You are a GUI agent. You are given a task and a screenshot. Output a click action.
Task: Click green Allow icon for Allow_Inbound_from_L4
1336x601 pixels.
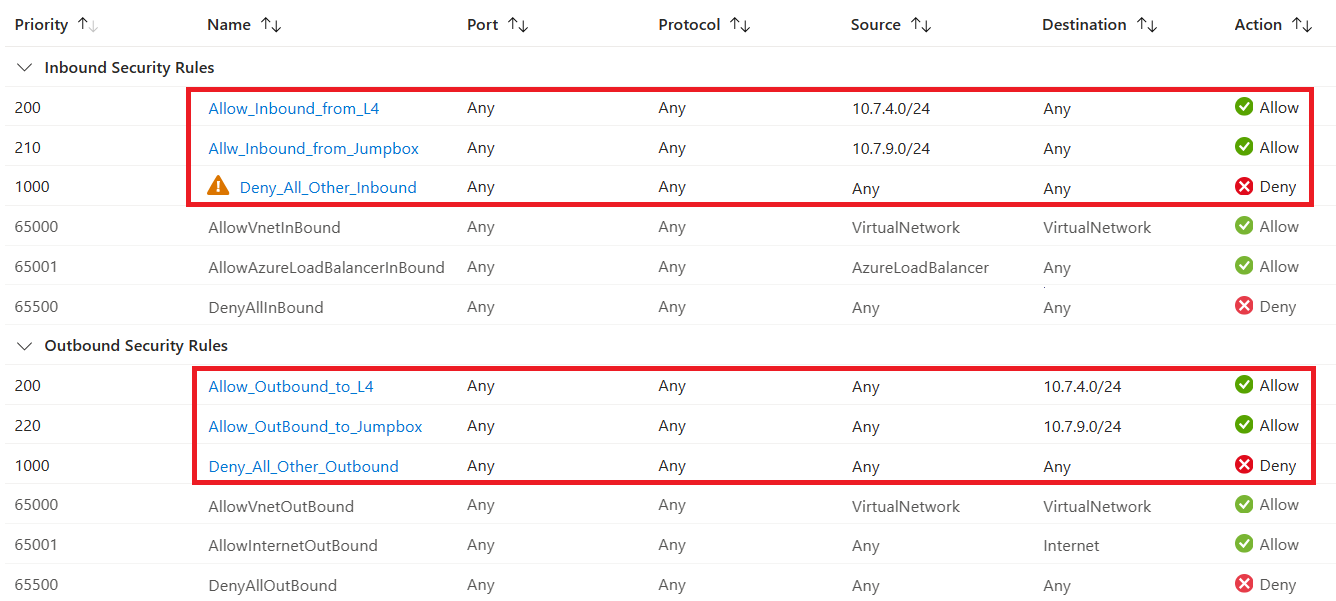pyautogui.click(x=1244, y=107)
